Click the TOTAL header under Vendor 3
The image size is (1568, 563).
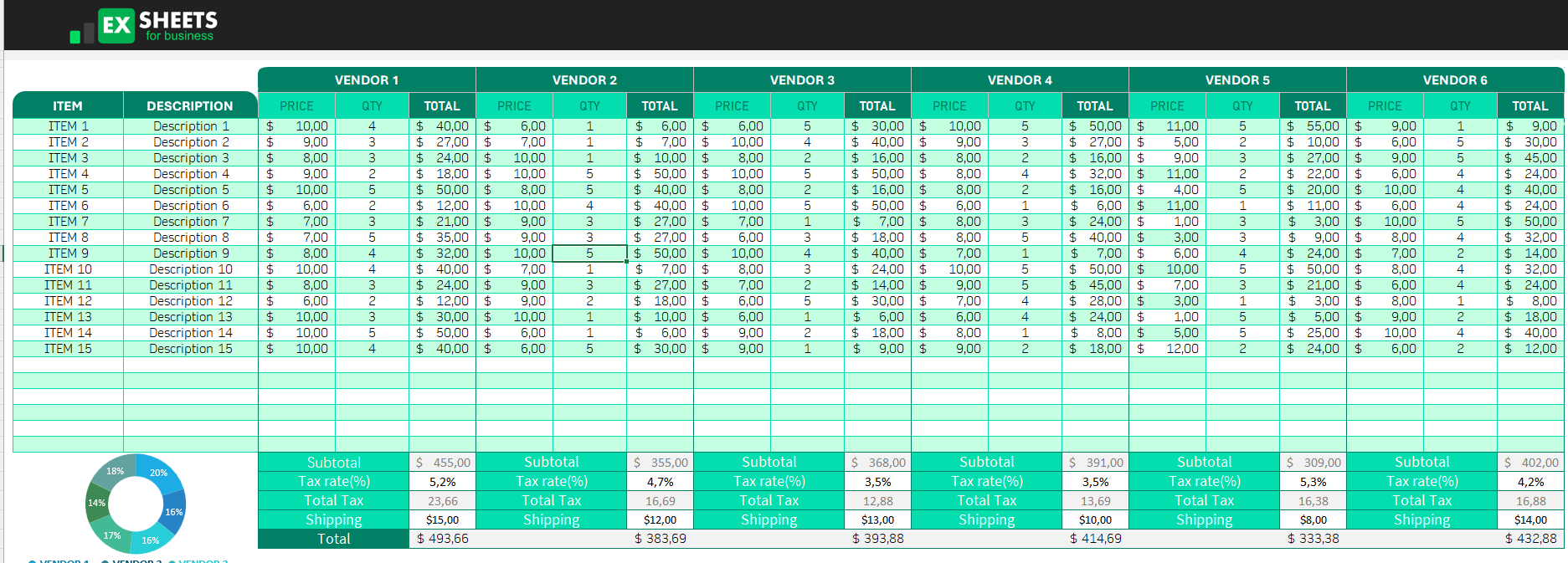tap(877, 106)
